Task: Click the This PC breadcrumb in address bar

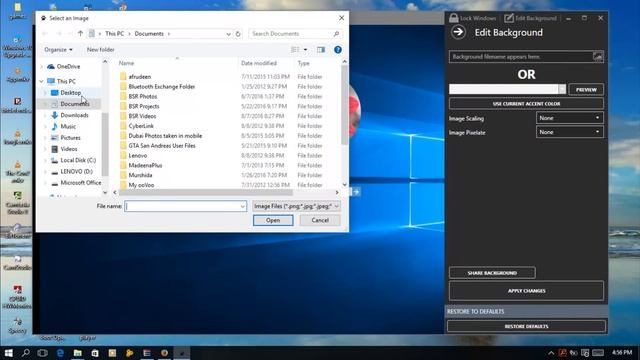Action: point(114,34)
